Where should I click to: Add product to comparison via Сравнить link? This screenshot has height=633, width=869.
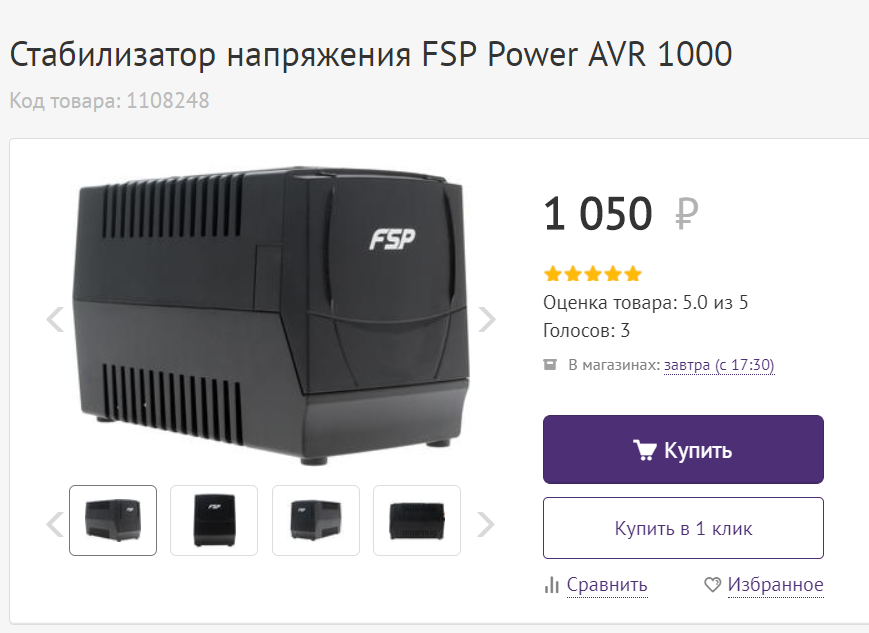point(607,585)
